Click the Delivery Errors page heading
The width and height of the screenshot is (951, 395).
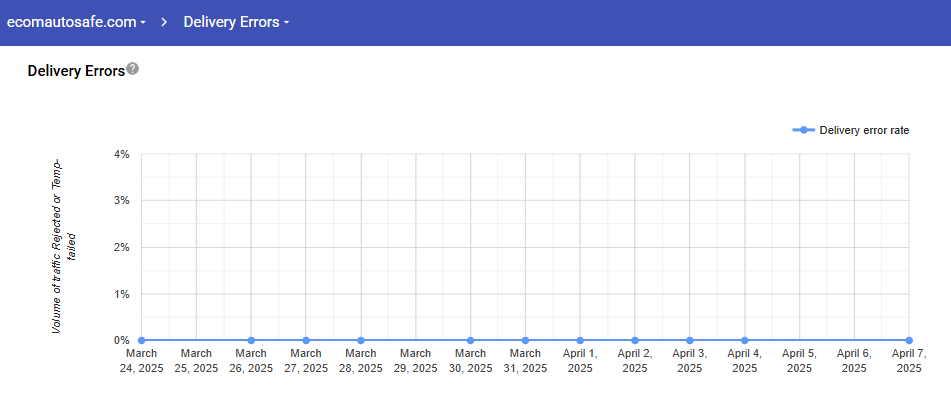pyautogui.click(x=76, y=71)
